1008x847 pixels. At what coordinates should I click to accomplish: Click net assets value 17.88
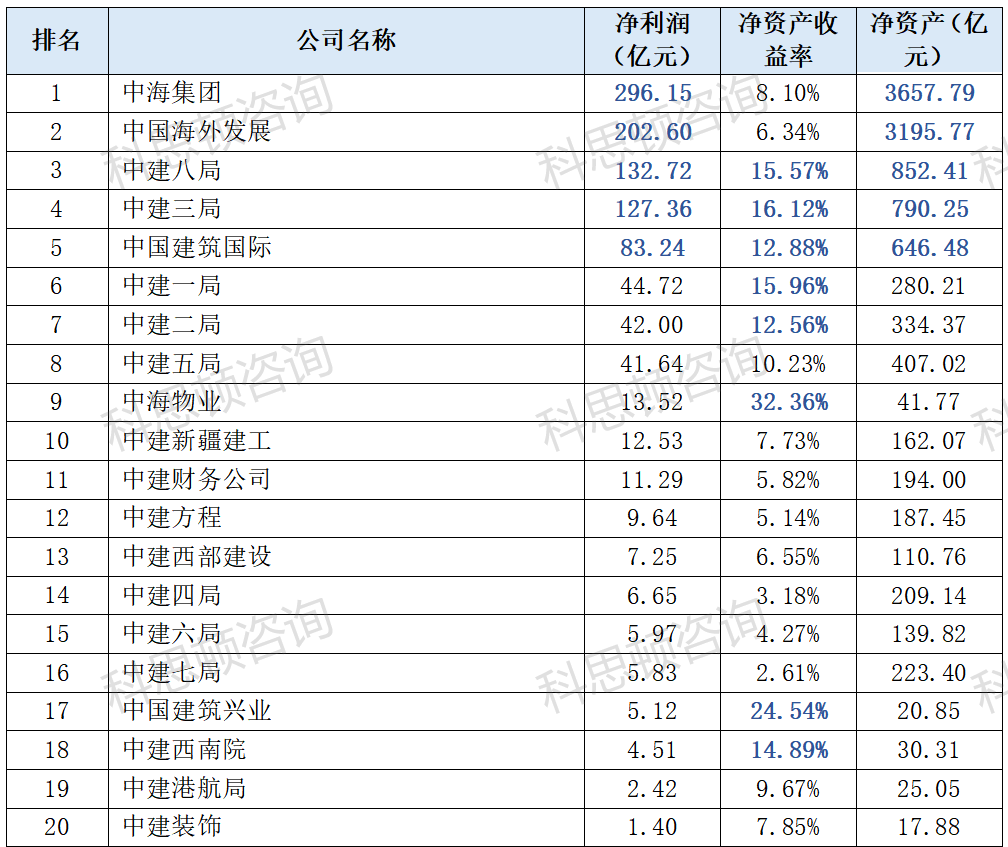(x=929, y=827)
